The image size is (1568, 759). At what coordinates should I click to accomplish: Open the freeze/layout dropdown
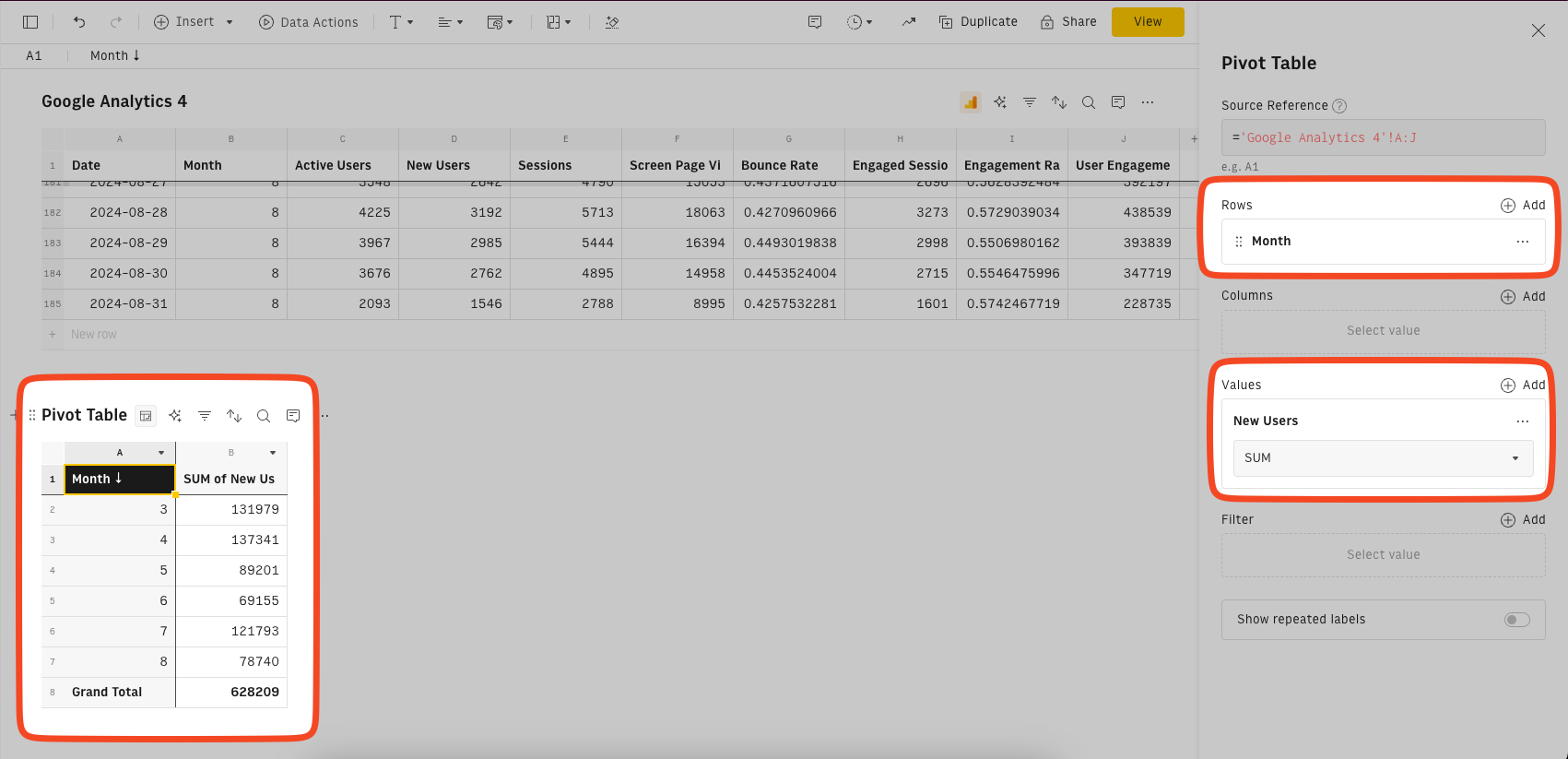(x=559, y=22)
